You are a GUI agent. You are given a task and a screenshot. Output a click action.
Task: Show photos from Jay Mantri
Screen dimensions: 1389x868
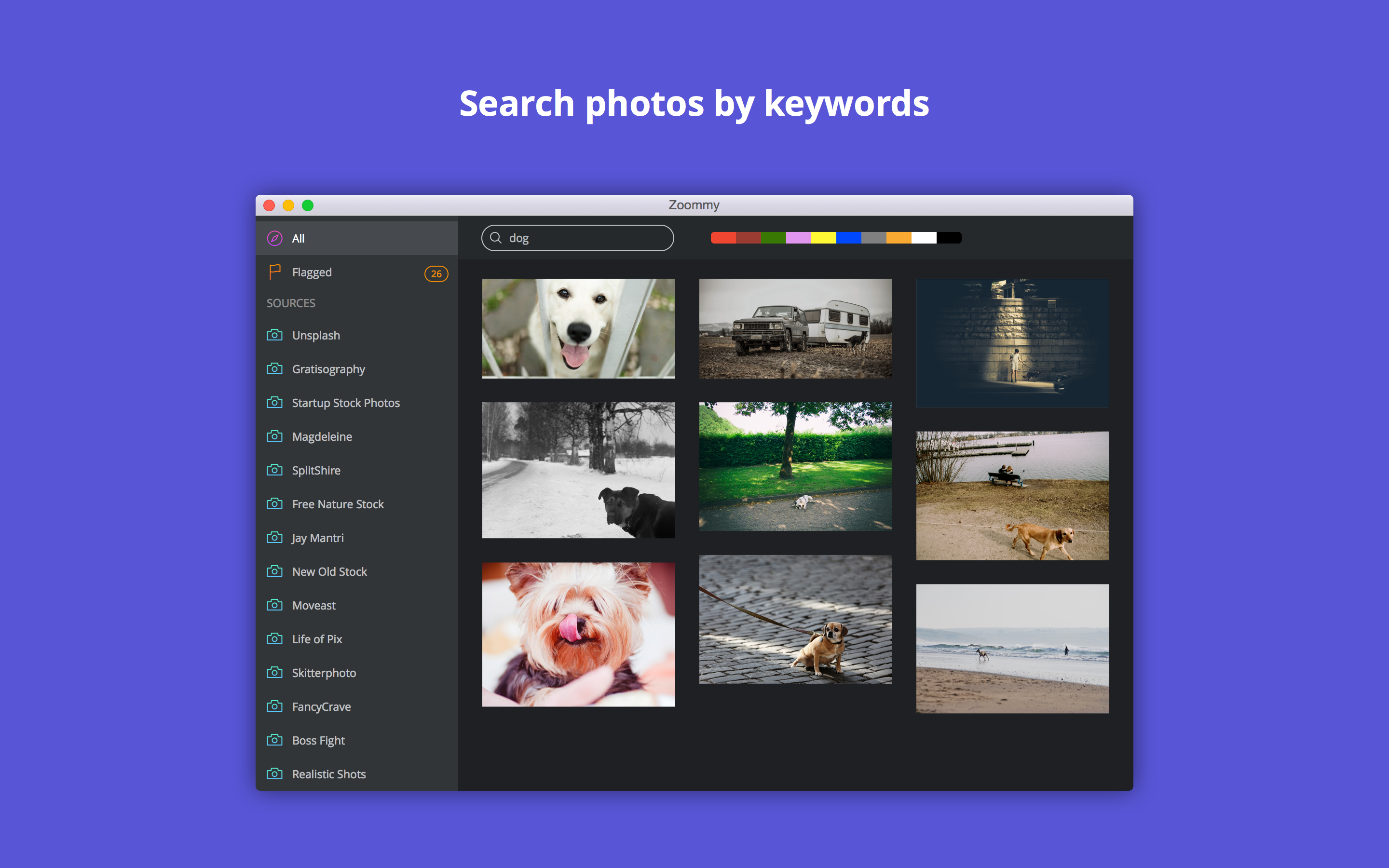pos(317,538)
